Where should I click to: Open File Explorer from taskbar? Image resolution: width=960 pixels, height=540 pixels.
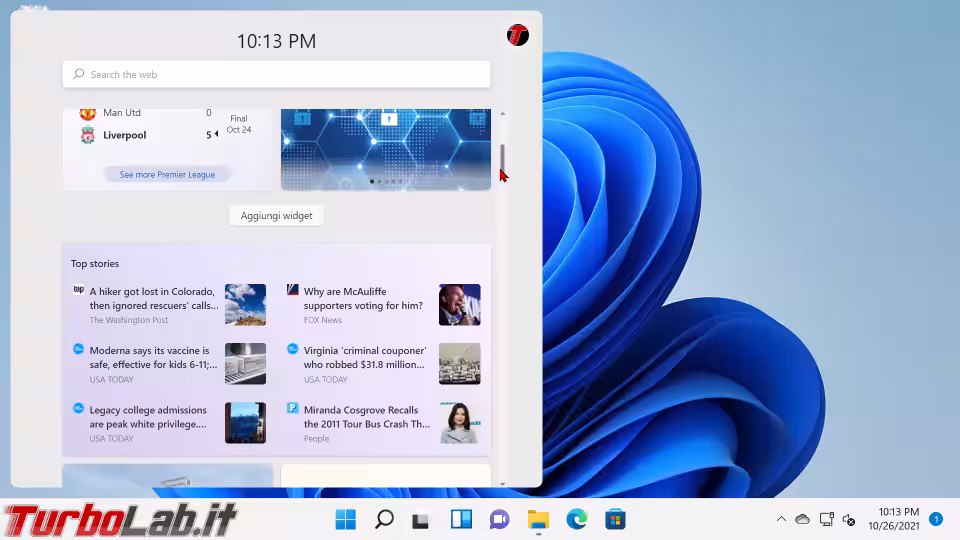pos(538,519)
